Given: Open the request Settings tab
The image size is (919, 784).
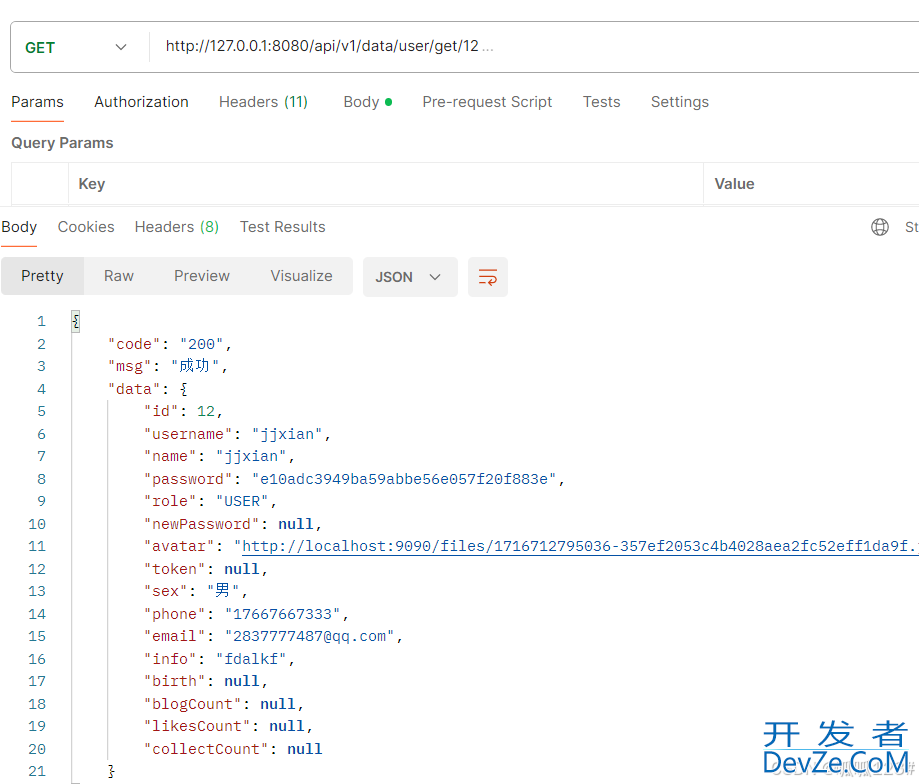Looking at the screenshot, I should point(679,102).
